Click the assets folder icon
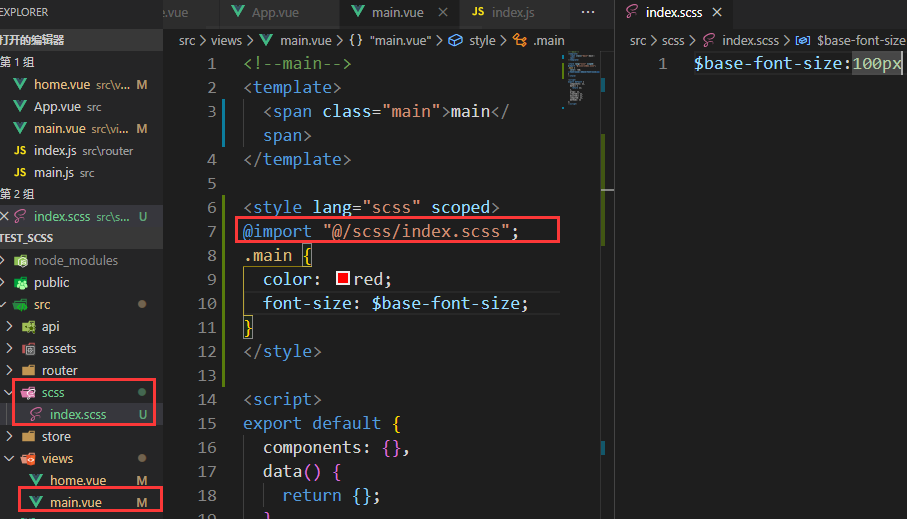The height and width of the screenshot is (519, 907). (28, 349)
